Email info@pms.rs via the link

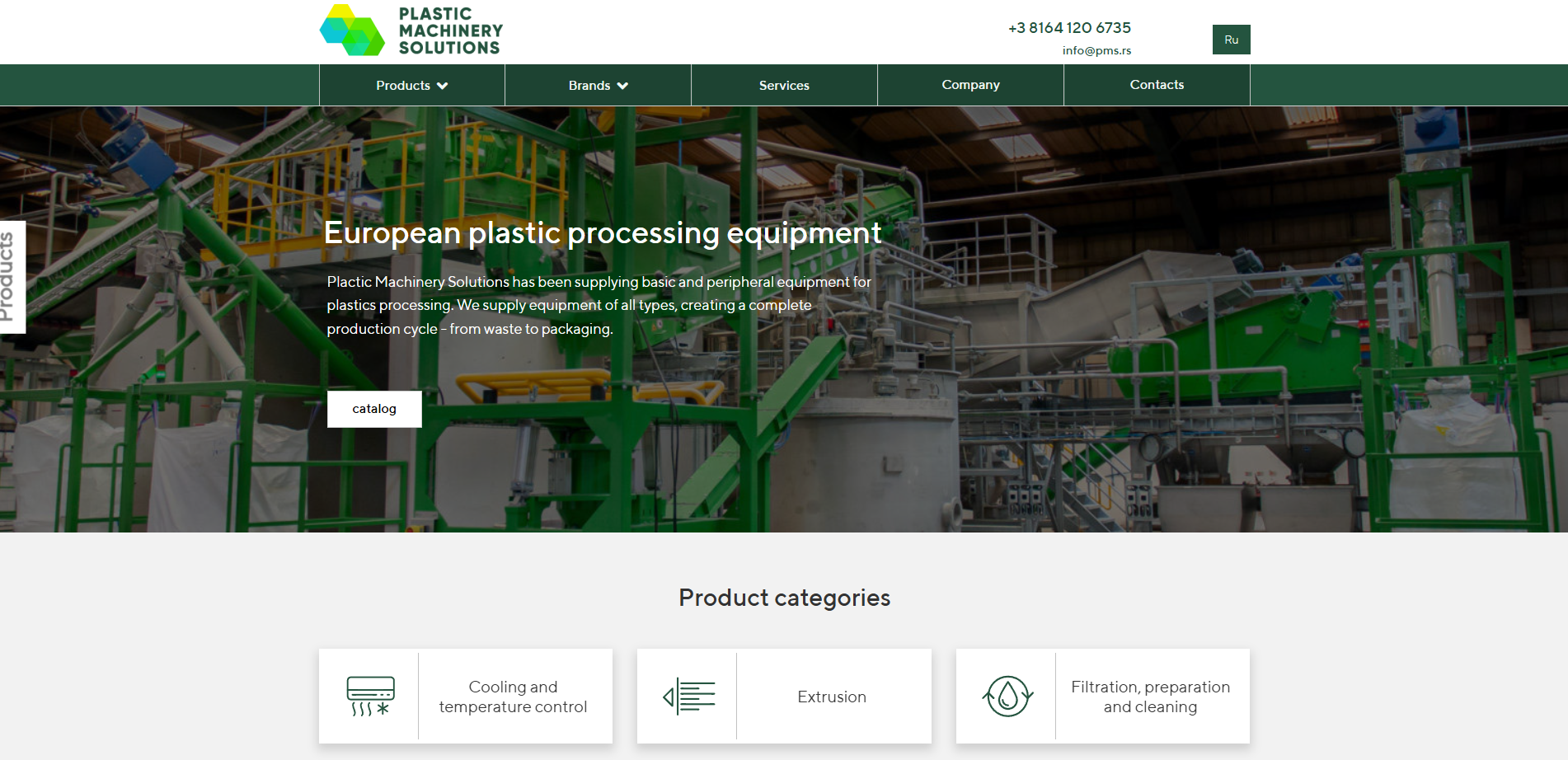click(1097, 49)
